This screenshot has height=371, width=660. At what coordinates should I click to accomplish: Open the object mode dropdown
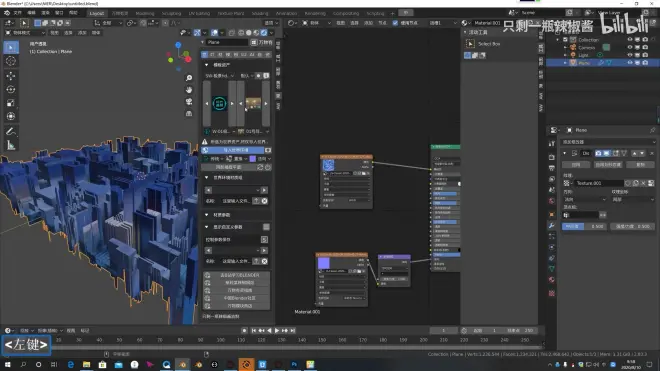(25, 32)
